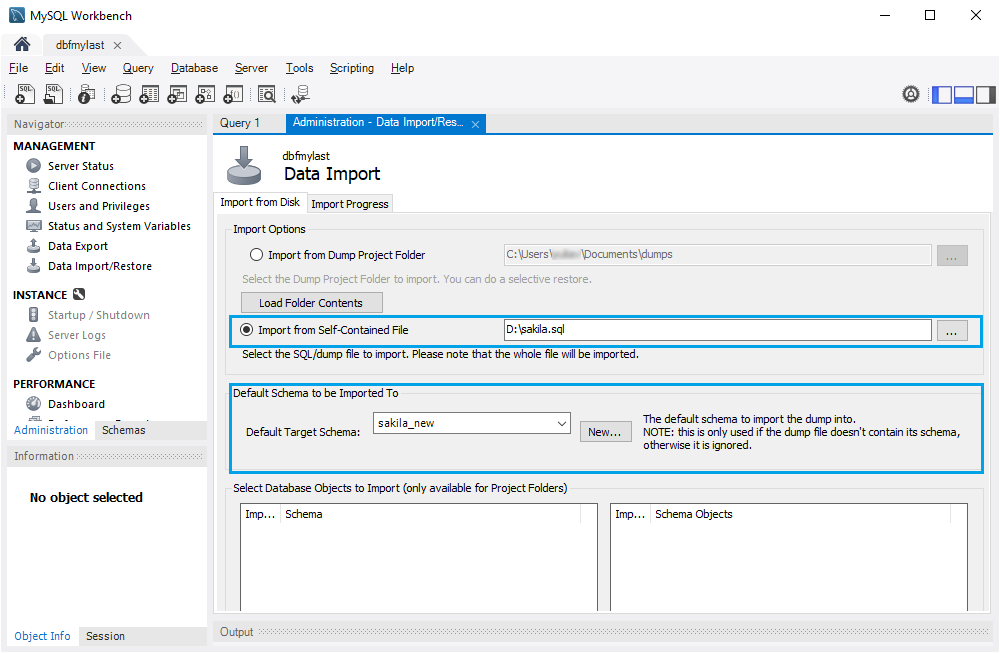Create a new stored procedure
The image size is (1000, 653).
[x=205, y=94]
